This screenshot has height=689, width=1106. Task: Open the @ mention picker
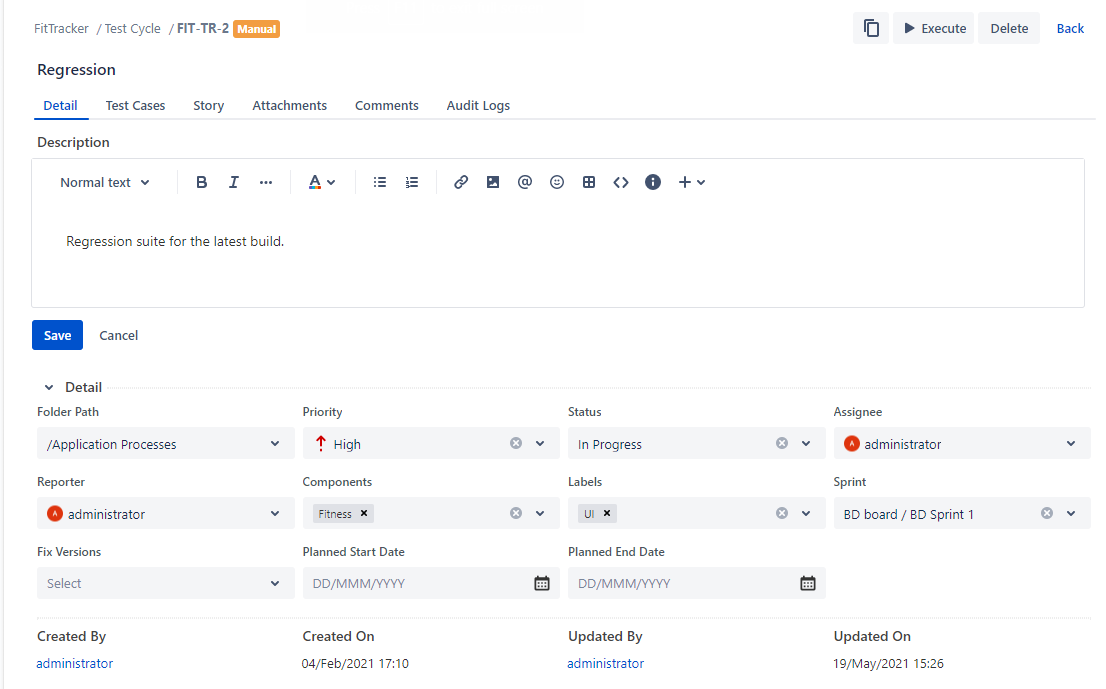point(524,181)
